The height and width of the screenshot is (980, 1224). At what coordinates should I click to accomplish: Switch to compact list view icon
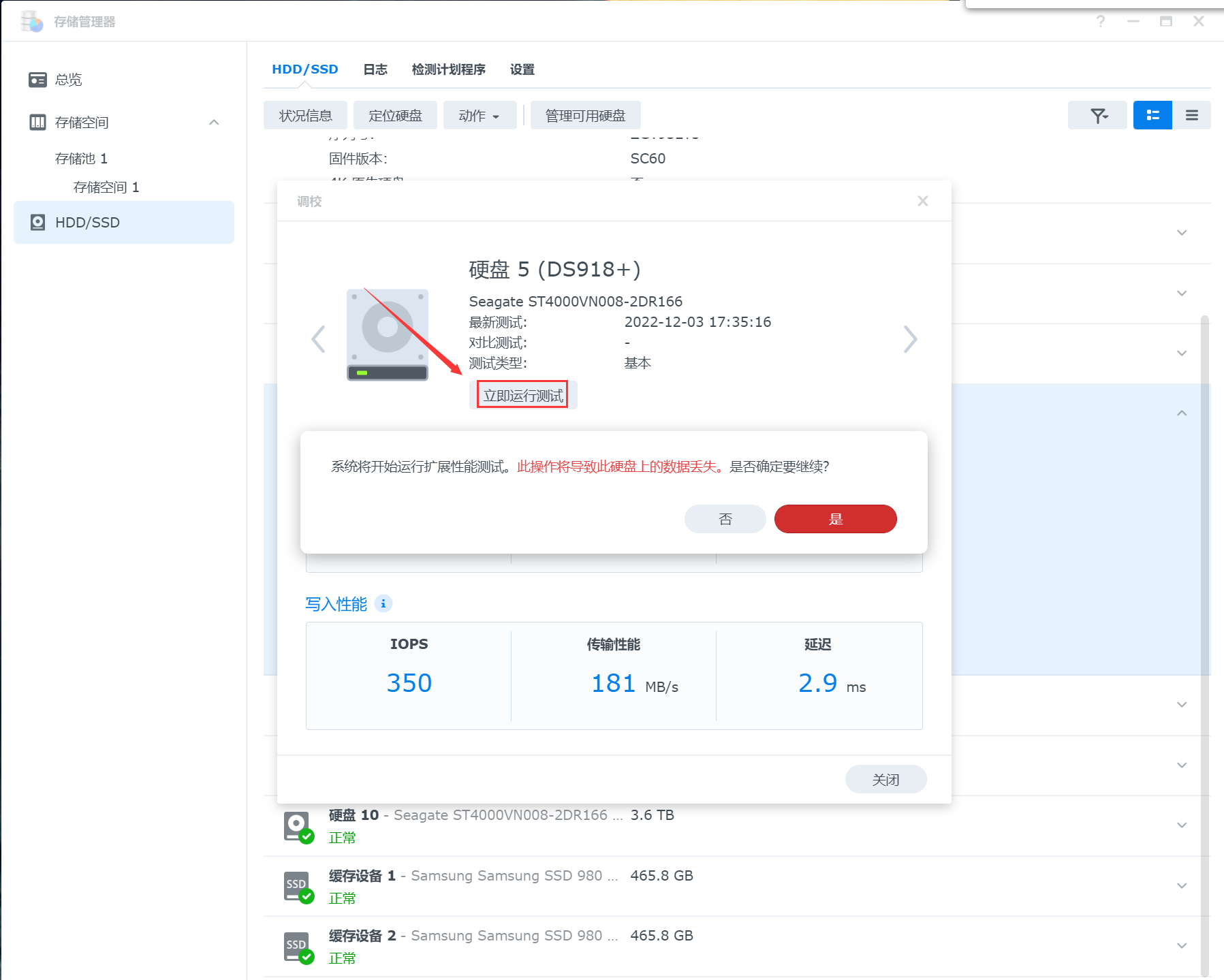click(1191, 115)
